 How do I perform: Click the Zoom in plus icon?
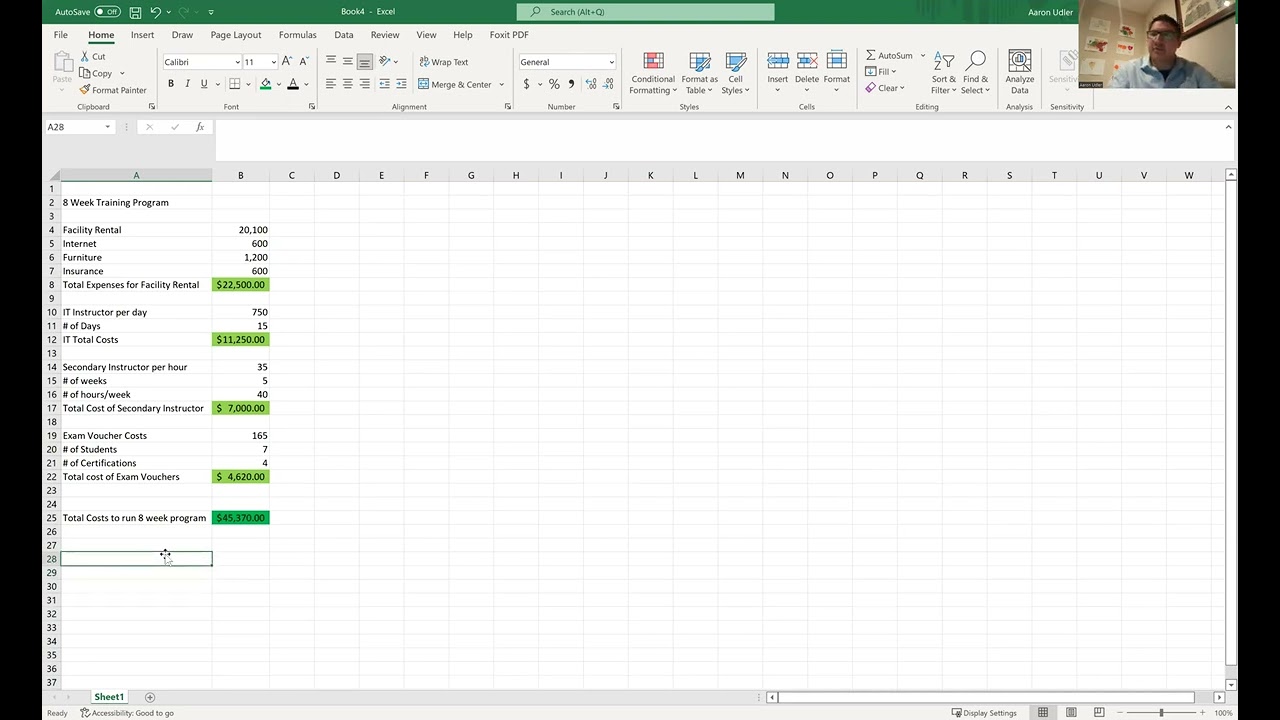[1202, 713]
